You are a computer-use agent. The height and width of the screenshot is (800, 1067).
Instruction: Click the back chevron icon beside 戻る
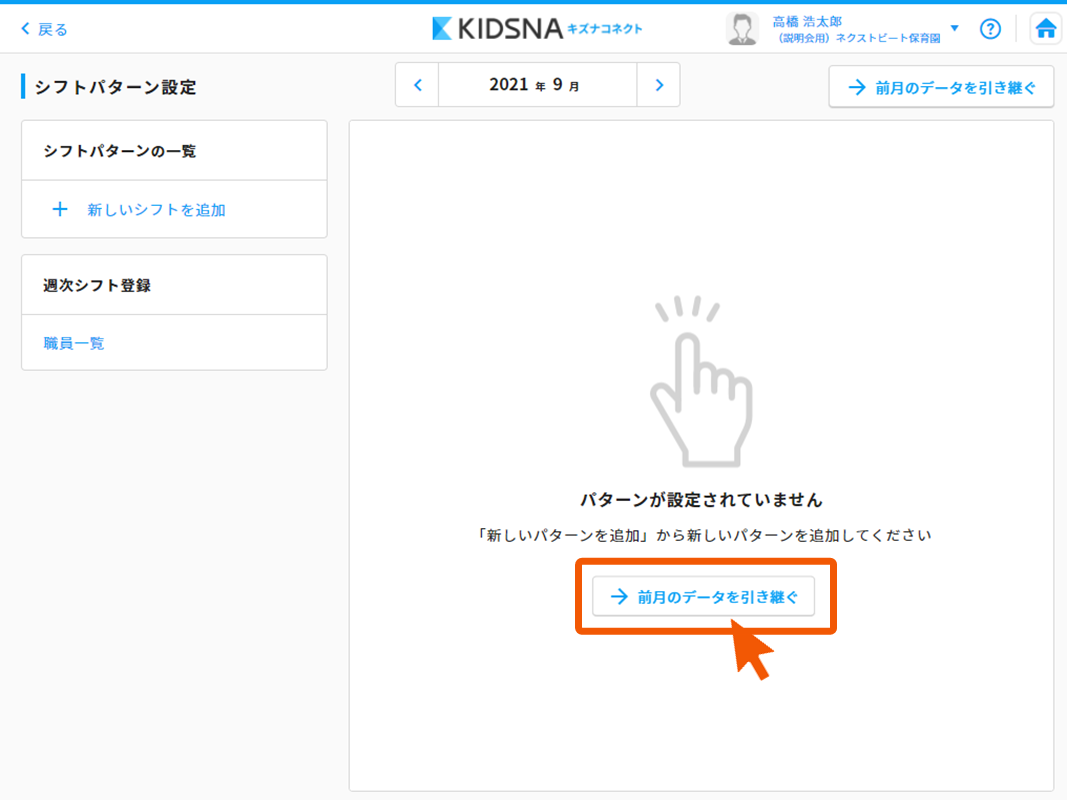(26, 29)
